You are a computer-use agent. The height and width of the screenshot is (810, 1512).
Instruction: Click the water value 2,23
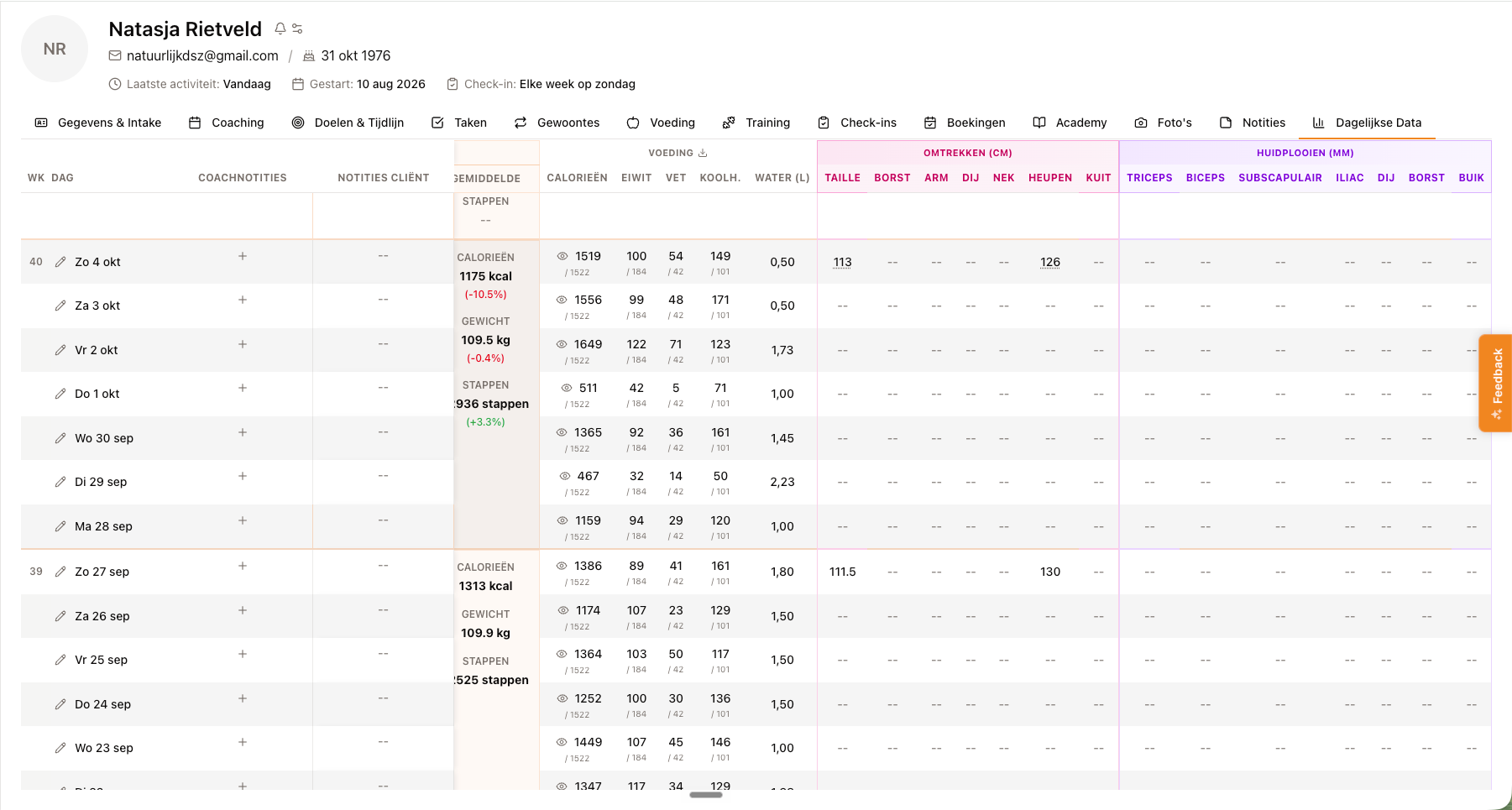click(782, 482)
